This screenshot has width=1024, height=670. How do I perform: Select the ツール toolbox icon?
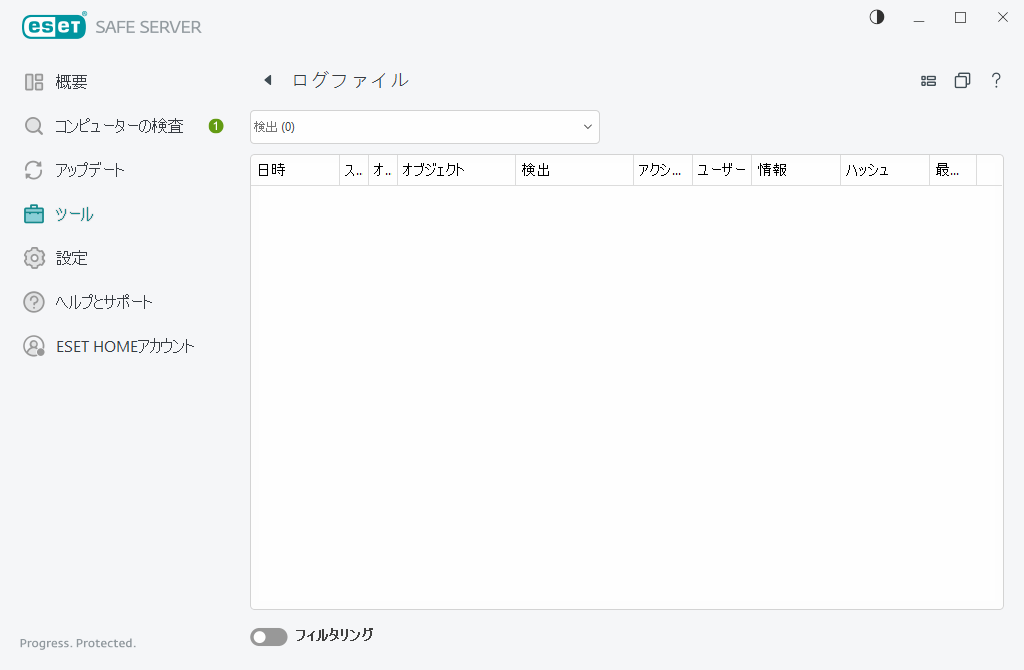pyautogui.click(x=33, y=214)
